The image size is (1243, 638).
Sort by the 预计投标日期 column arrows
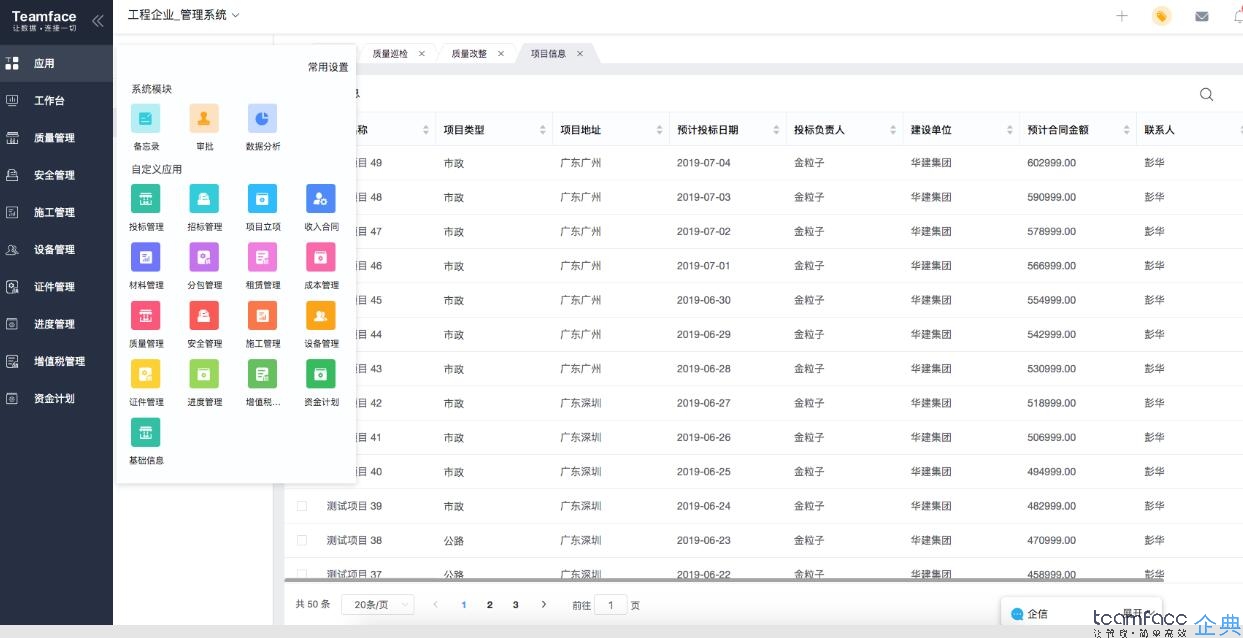pos(776,130)
